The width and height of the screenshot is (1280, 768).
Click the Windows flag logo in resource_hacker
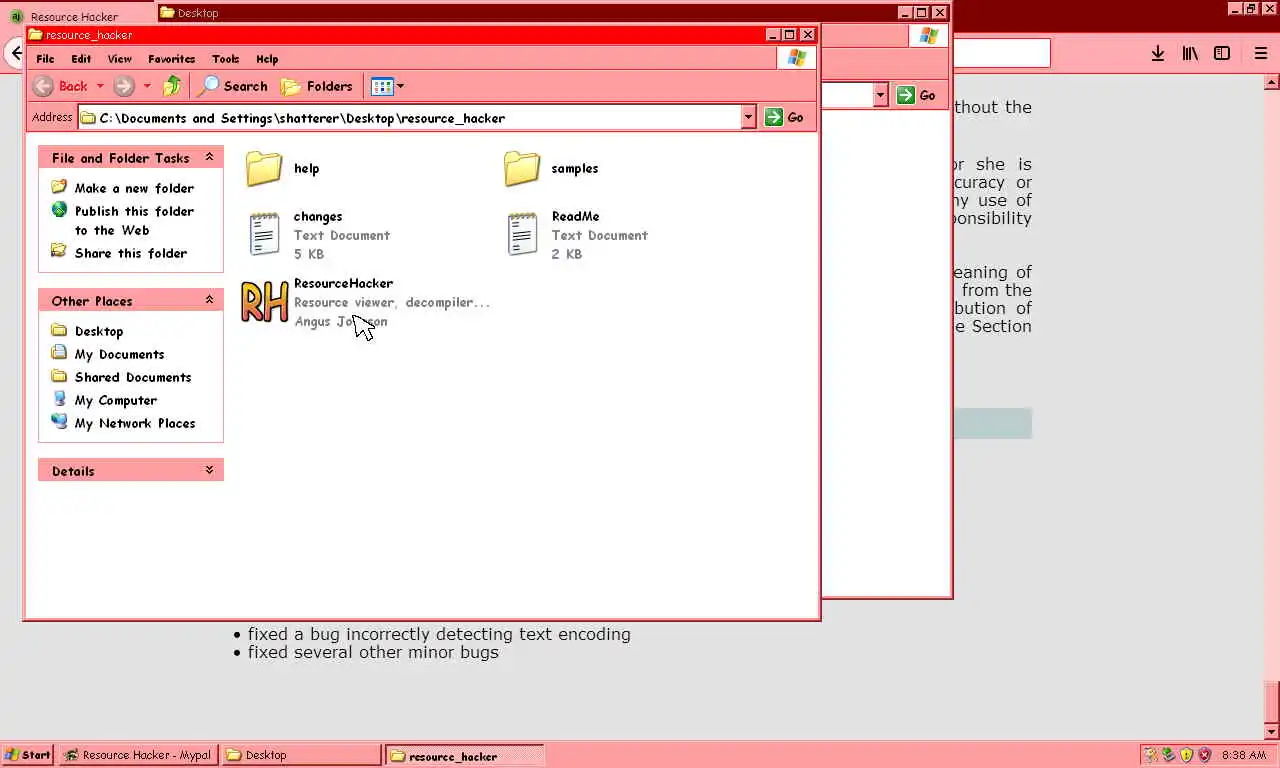(x=797, y=58)
